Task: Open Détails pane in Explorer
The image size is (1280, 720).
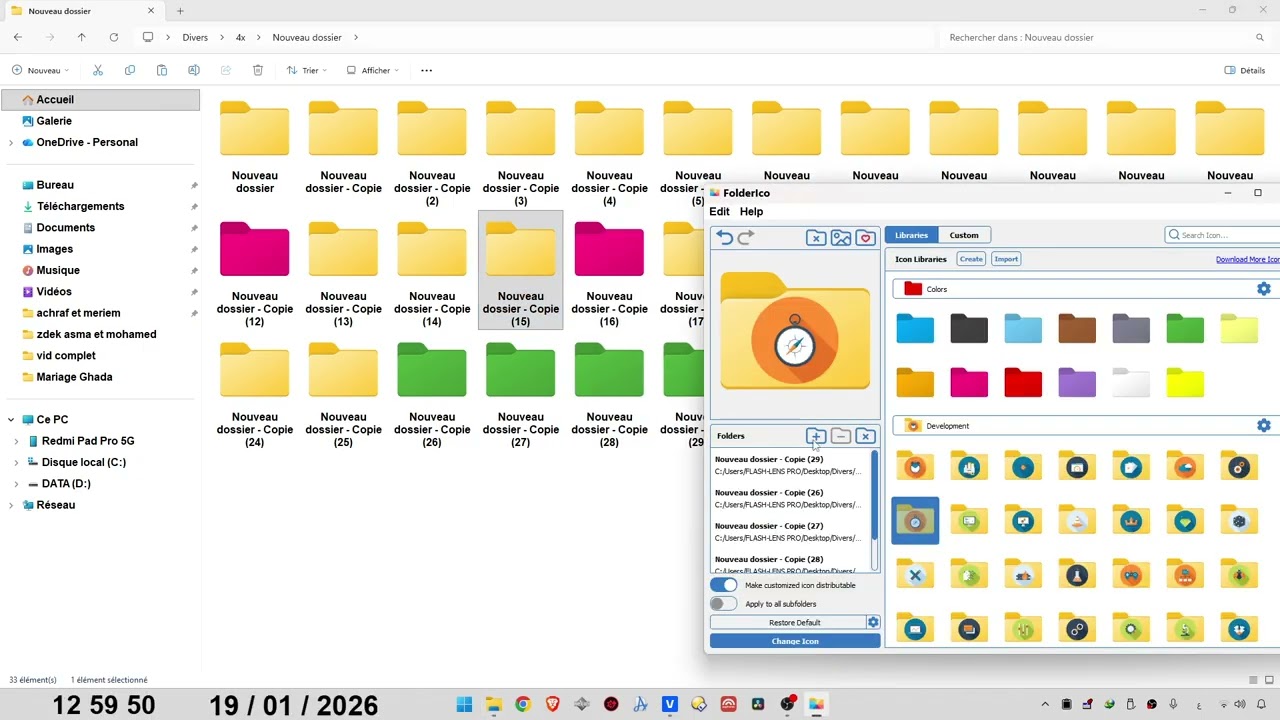Action: [1245, 70]
